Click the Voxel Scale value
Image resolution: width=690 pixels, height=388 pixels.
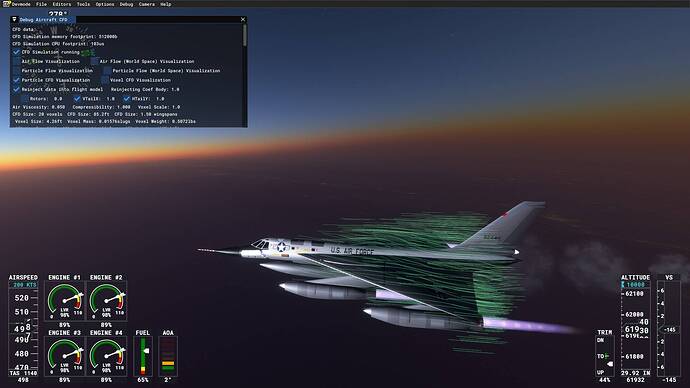click(176, 107)
